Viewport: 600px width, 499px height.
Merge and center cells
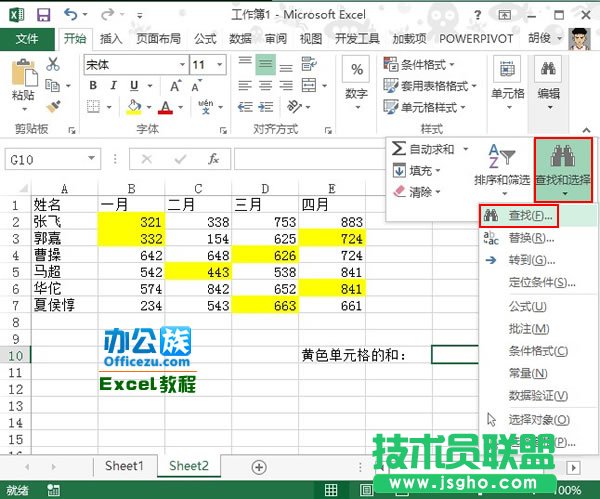coord(309,85)
